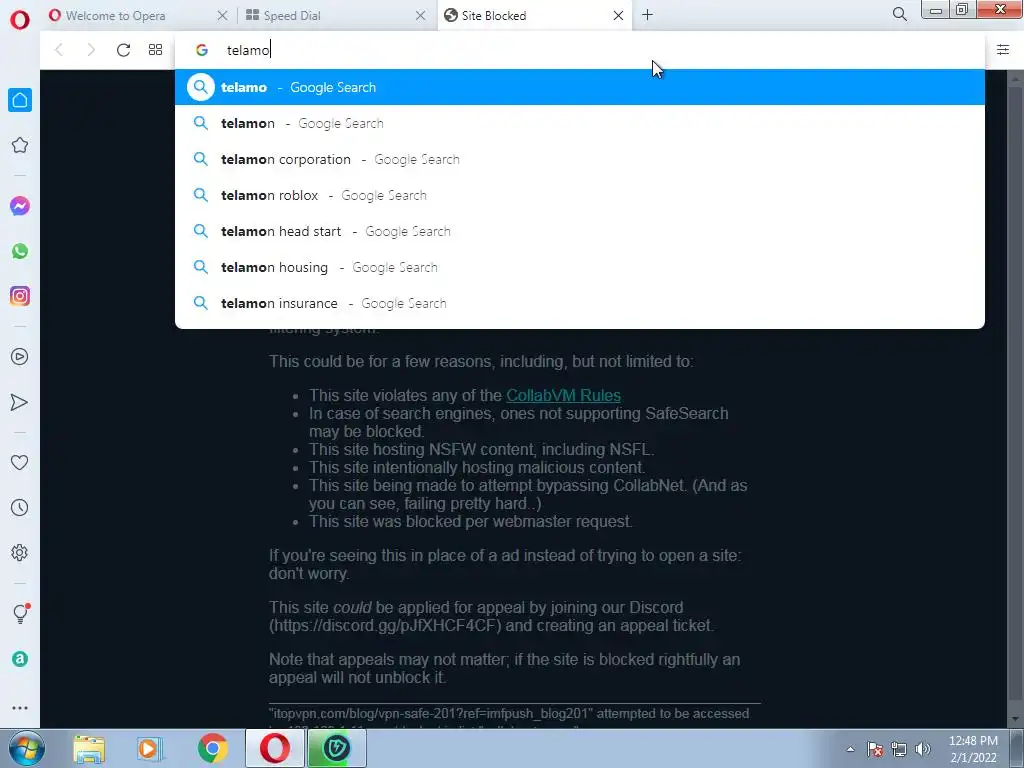Open the tab search magnifier icon
1024x768 pixels.
899,14
